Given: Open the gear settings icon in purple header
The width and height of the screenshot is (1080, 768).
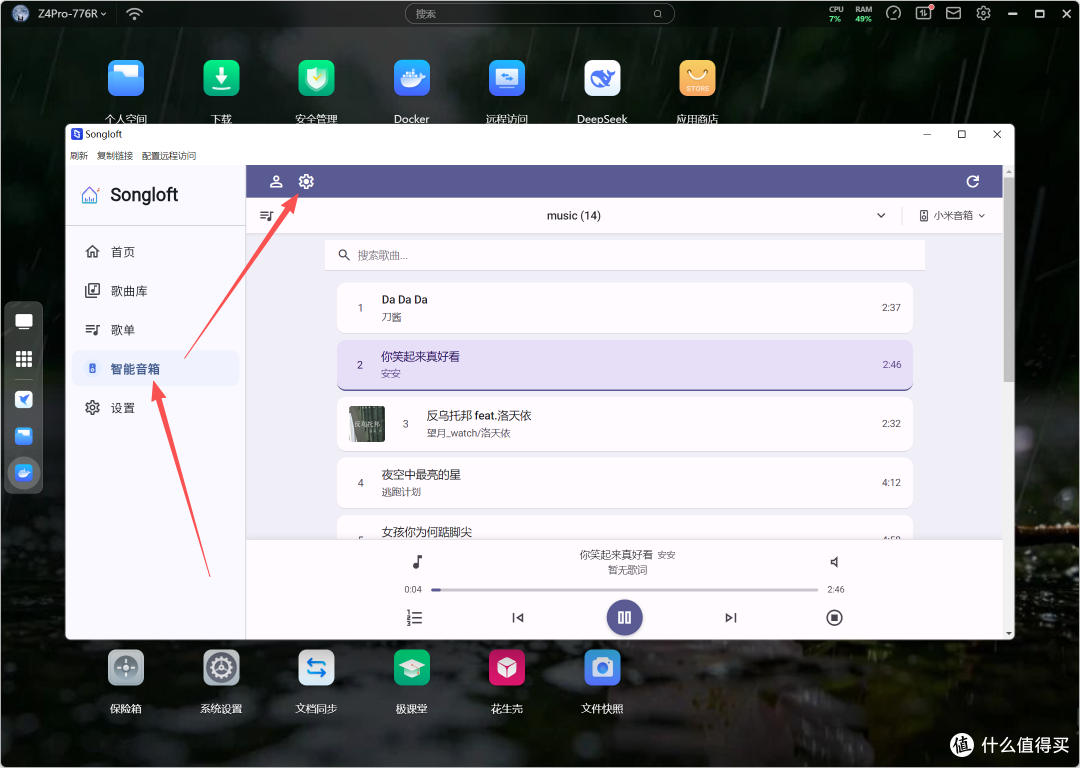Looking at the screenshot, I should (x=306, y=181).
